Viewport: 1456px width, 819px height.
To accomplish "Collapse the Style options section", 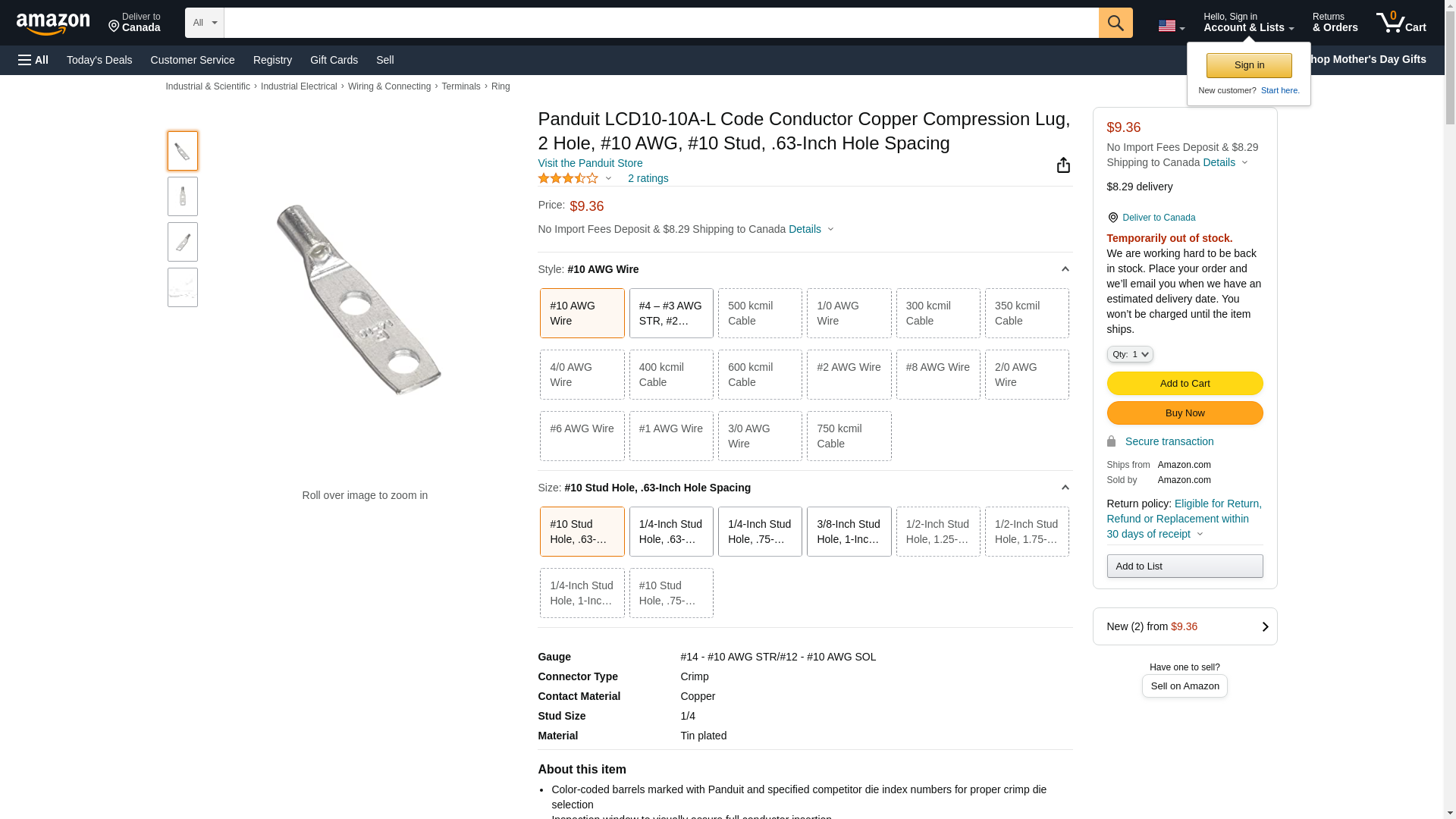I will click(1065, 269).
